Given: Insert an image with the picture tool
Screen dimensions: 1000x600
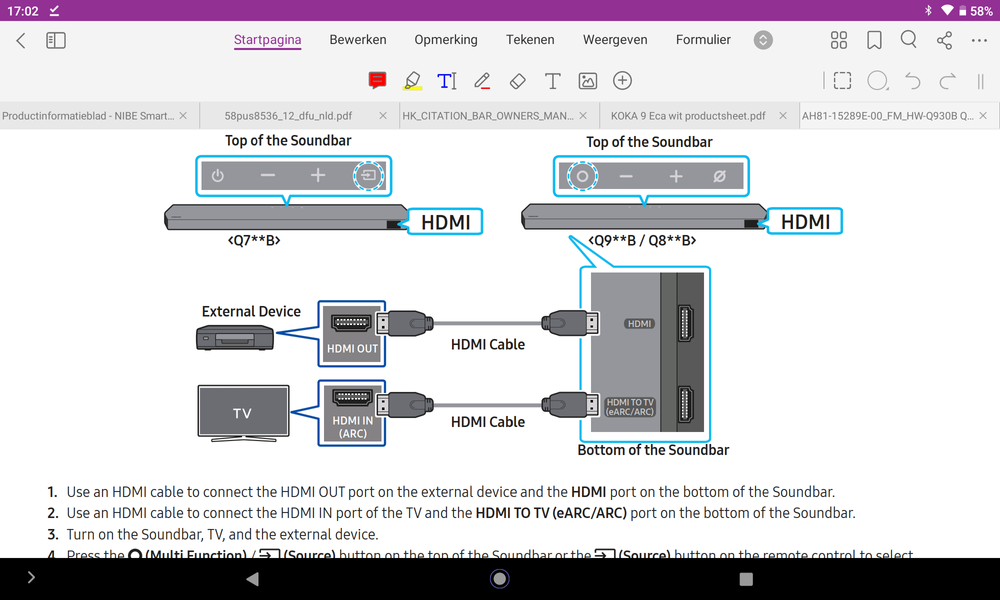Looking at the screenshot, I should pos(587,81).
